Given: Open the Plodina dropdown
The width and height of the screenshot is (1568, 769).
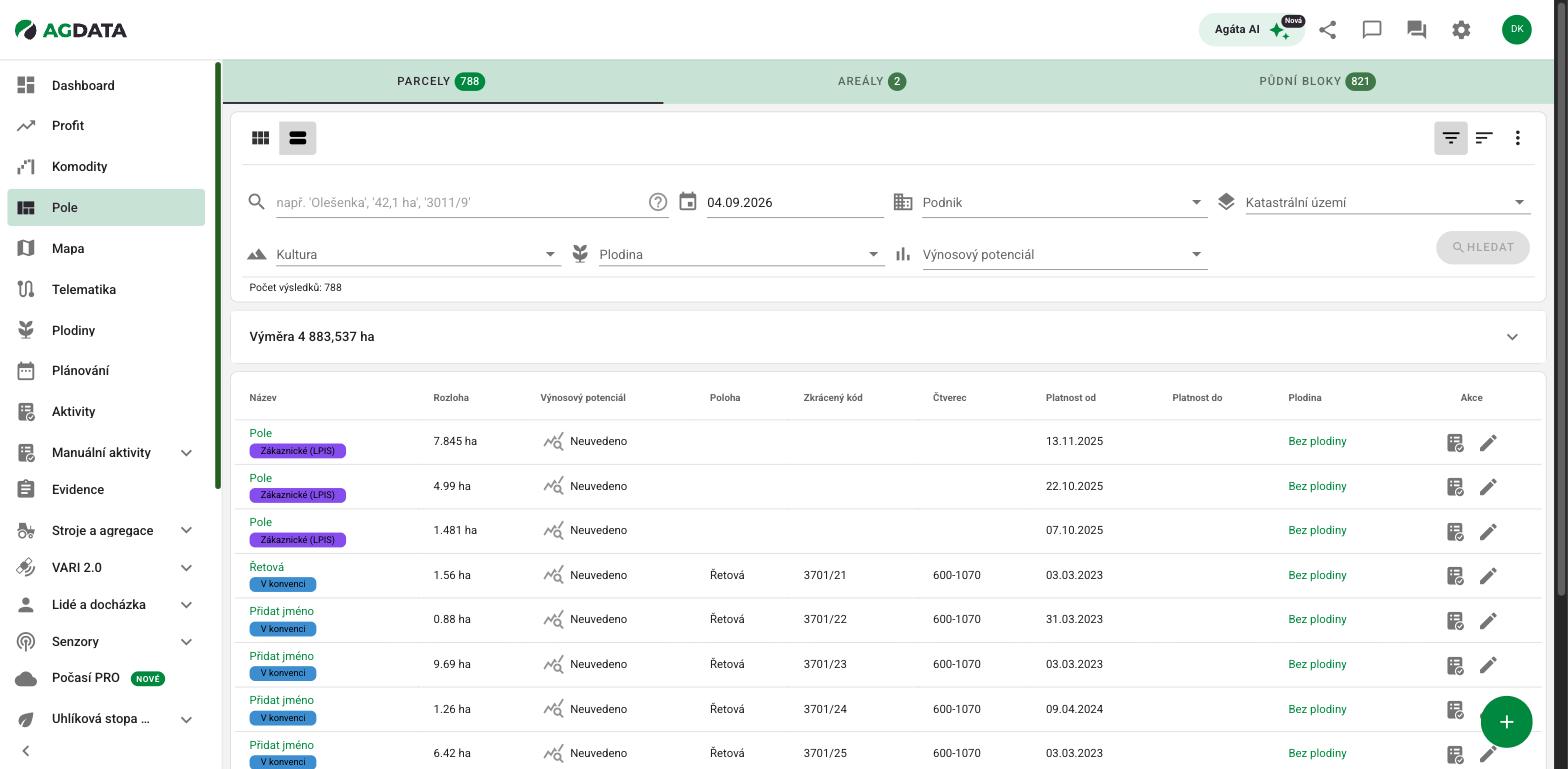Looking at the screenshot, I should coord(741,254).
